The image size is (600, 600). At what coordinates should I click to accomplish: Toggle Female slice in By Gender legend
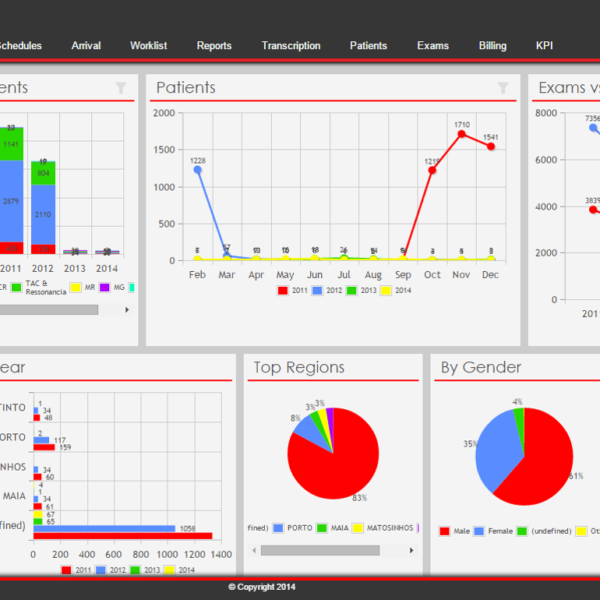494,531
